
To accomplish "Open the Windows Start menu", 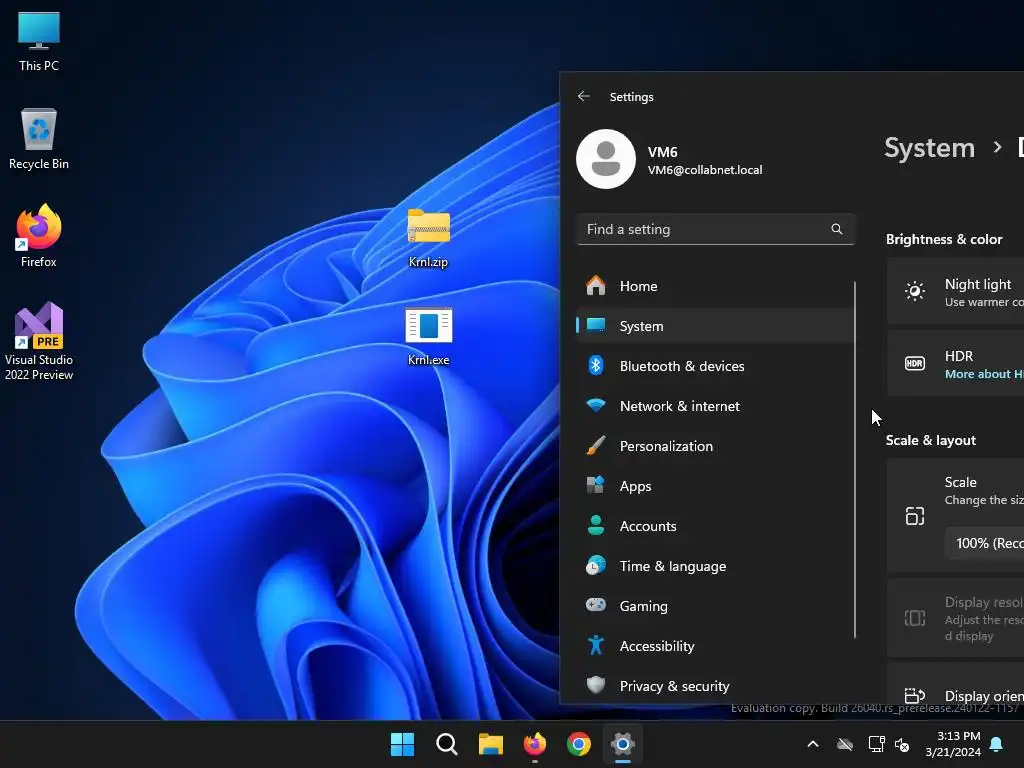I will pyautogui.click(x=402, y=744).
